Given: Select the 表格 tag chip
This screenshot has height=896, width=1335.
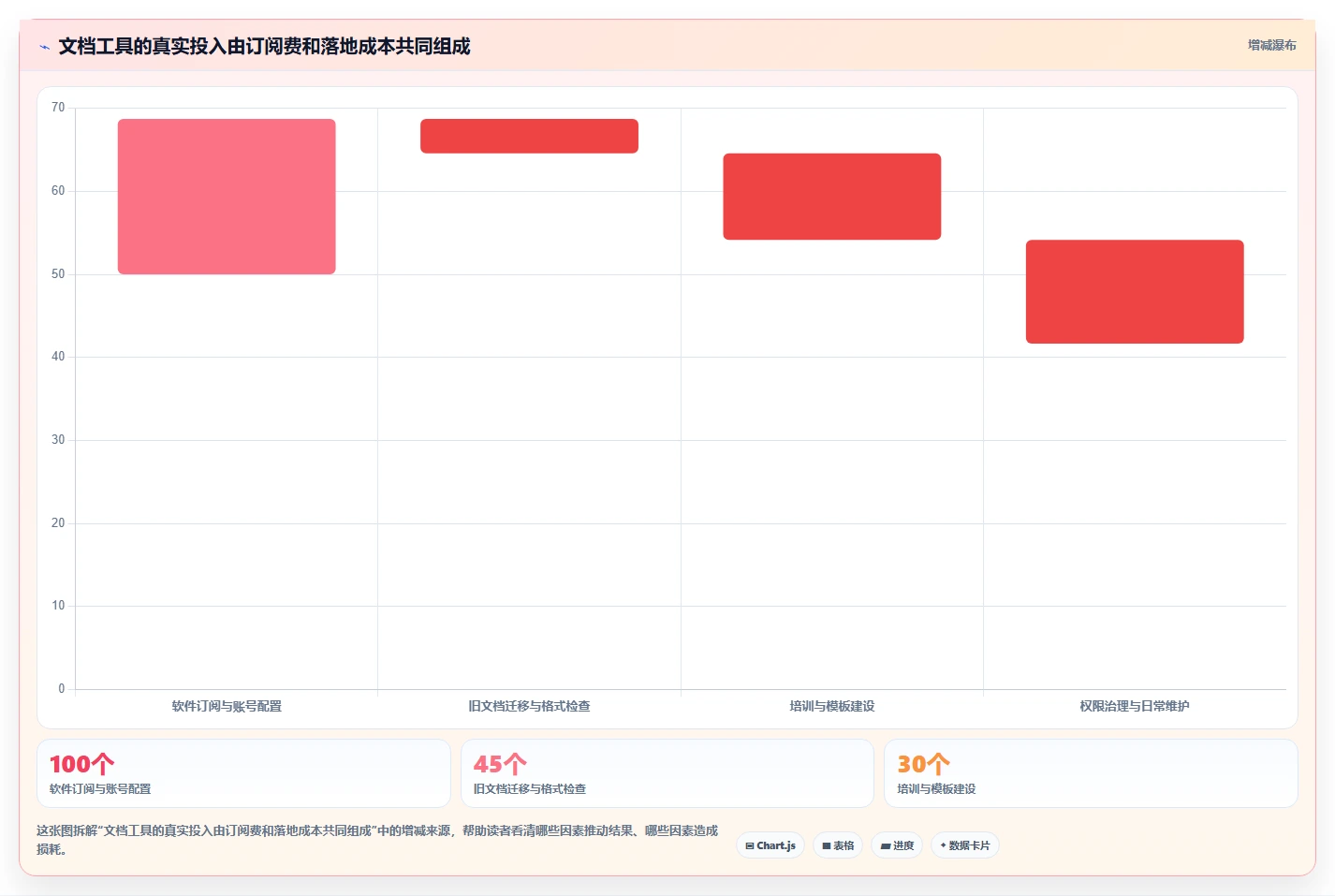Looking at the screenshot, I should [838, 845].
